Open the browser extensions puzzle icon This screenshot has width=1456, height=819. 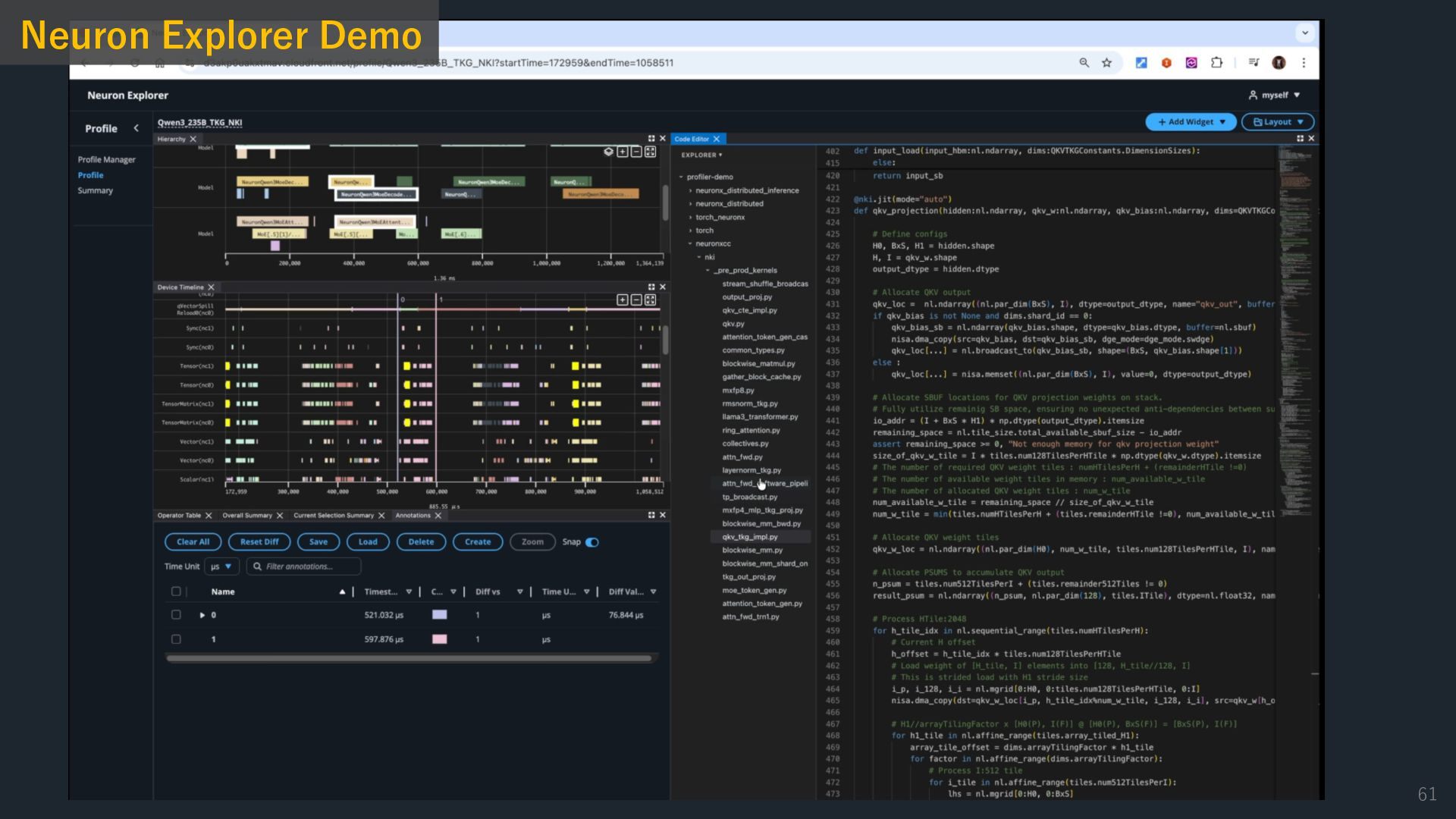(x=1216, y=63)
